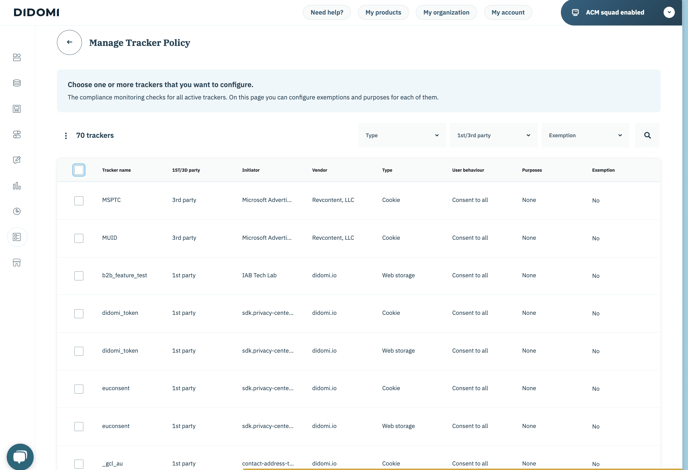The image size is (688, 470).
Task: Click Web storage type in b2b_feature_test row
Action: click(x=398, y=276)
